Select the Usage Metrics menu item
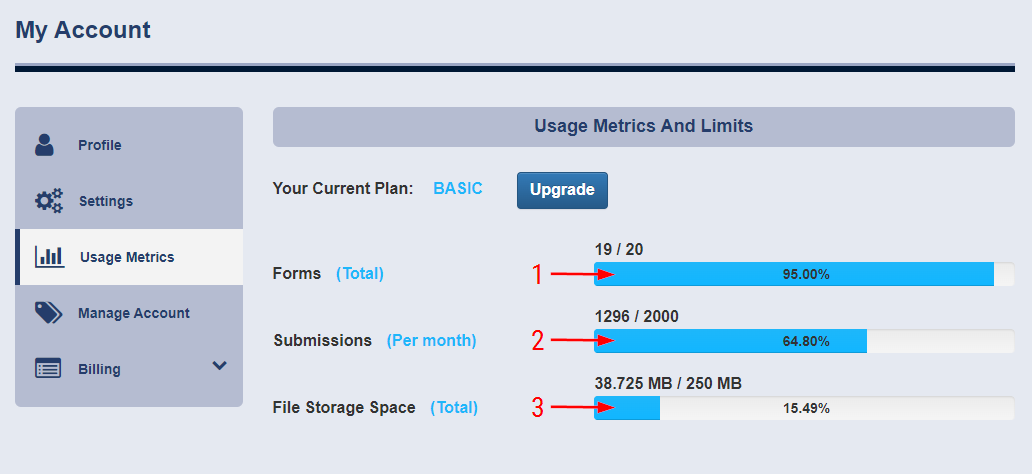 [129, 257]
